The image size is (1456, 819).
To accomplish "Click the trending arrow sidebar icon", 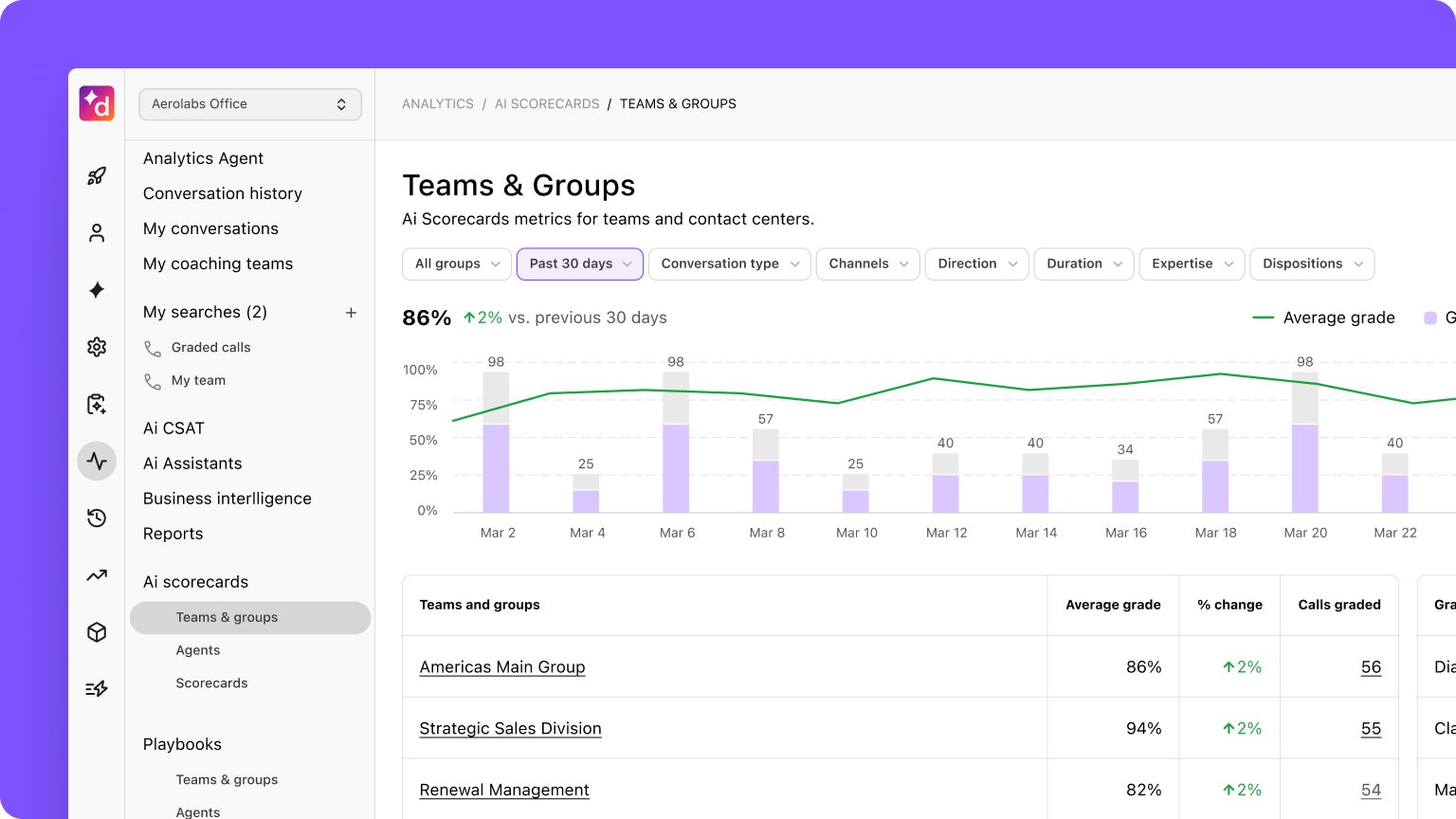I will tap(97, 575).
